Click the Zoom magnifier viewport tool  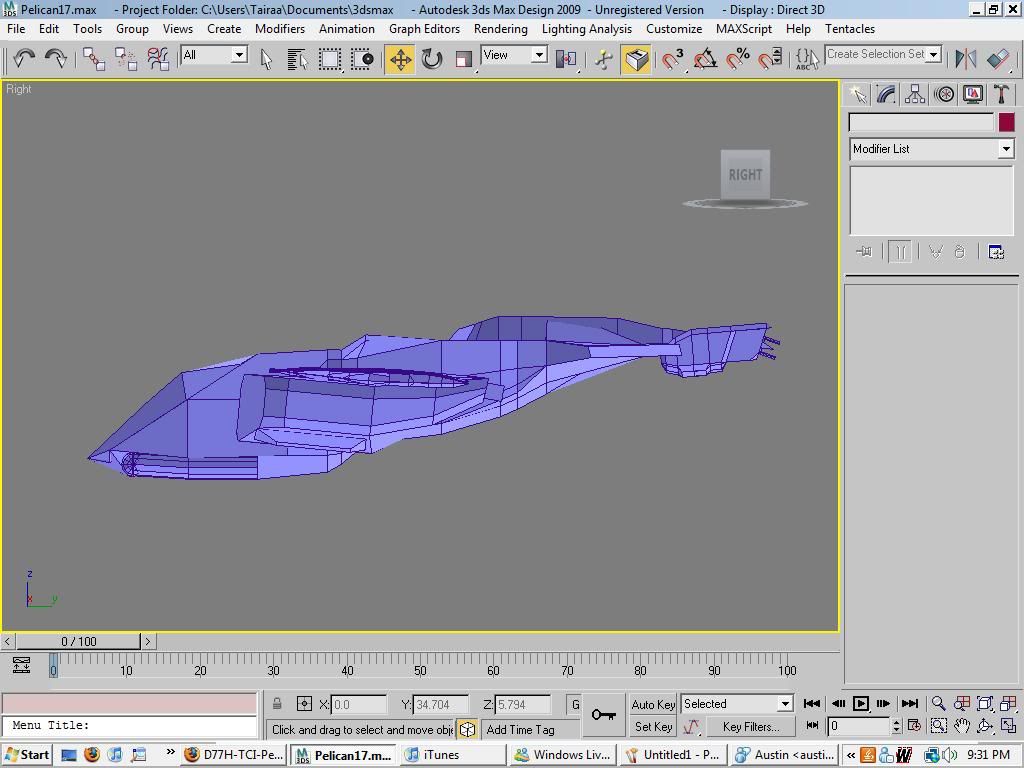click(x=938, y=703)
